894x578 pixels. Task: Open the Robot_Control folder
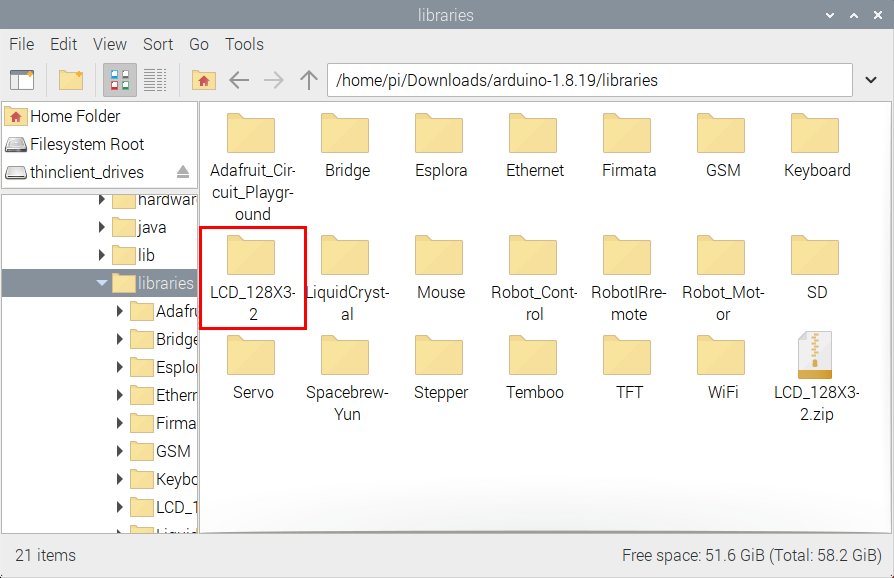pos(535,276)
